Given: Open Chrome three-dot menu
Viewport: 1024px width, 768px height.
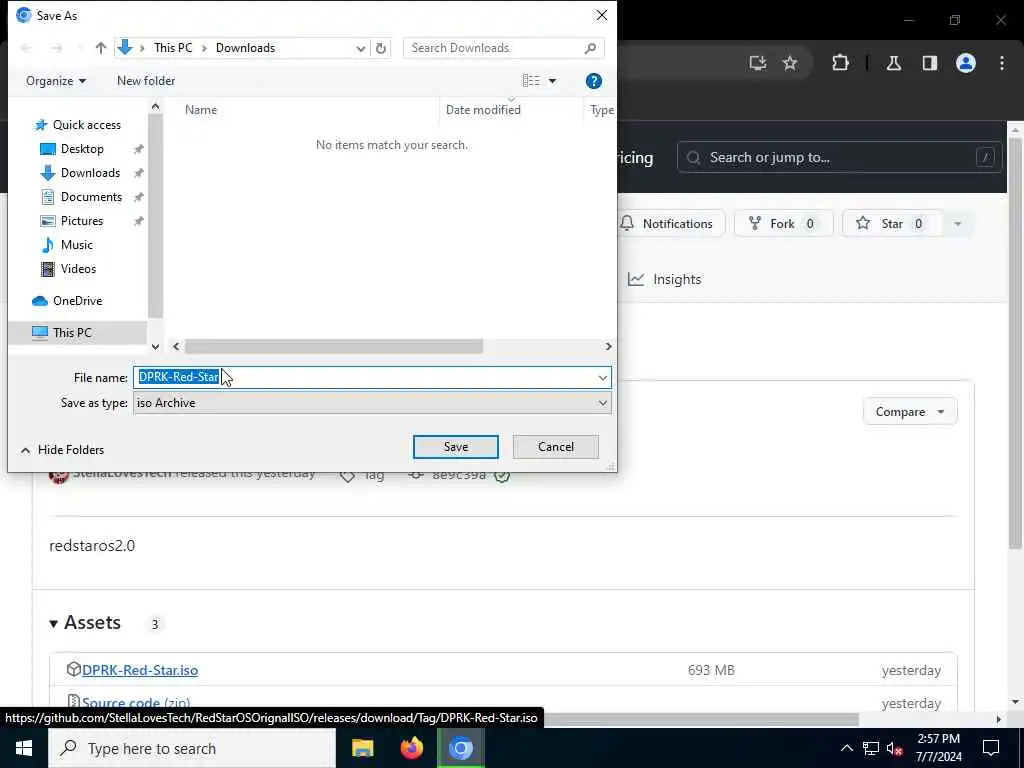Looking at the screenshot, I should 1002,63.
